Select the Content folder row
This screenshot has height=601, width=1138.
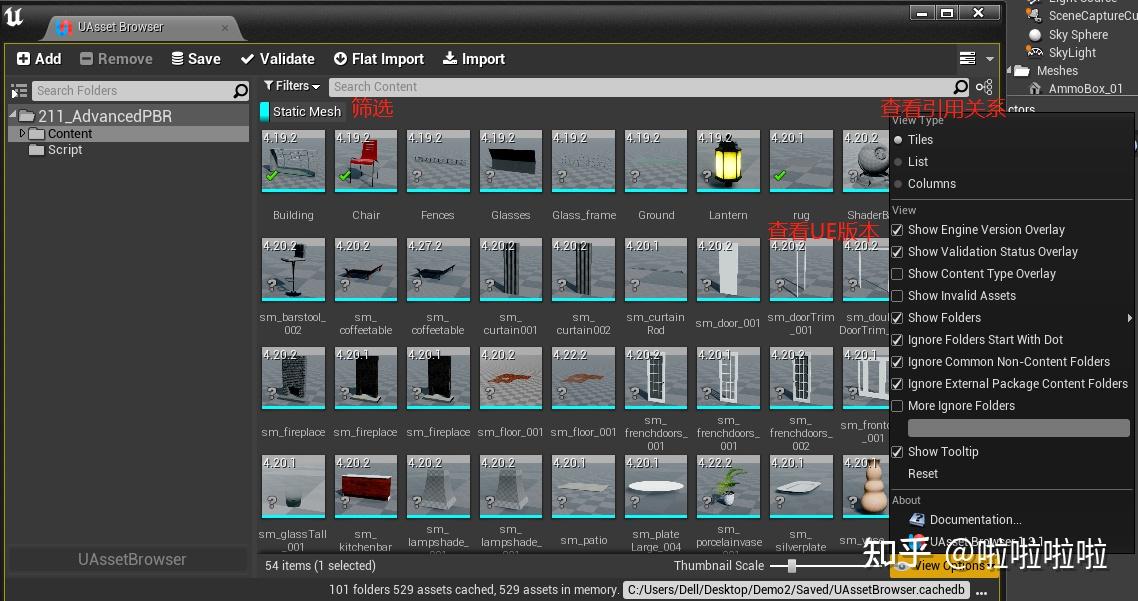[128, 134]
